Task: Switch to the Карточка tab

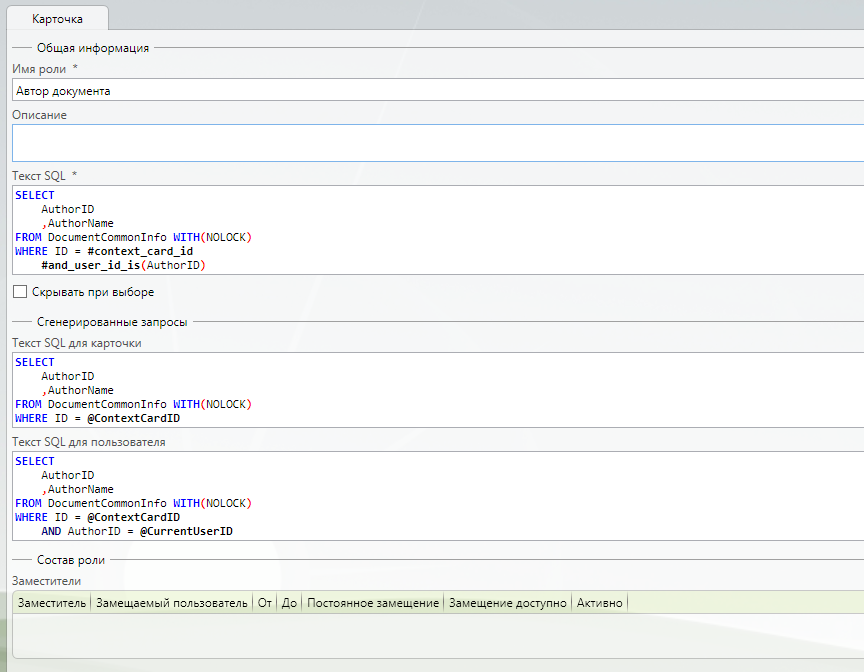Action: [x=57, y=18]
